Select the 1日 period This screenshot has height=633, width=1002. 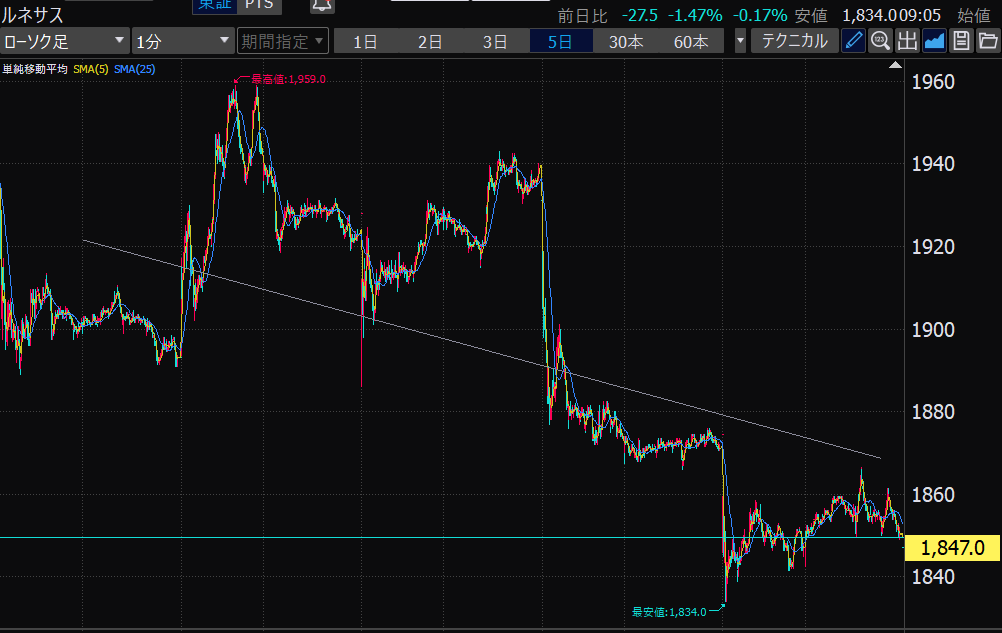(366, 42)
